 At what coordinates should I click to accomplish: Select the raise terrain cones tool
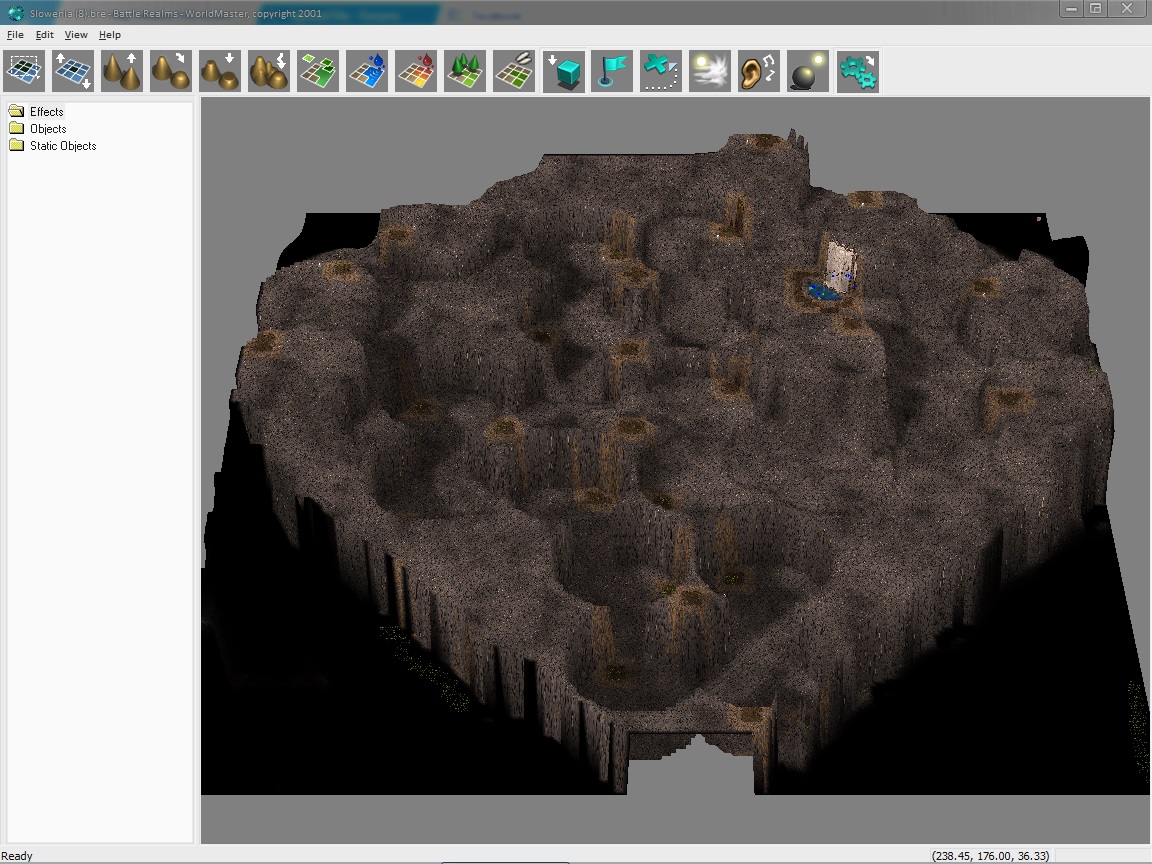[x=122, y=71]
